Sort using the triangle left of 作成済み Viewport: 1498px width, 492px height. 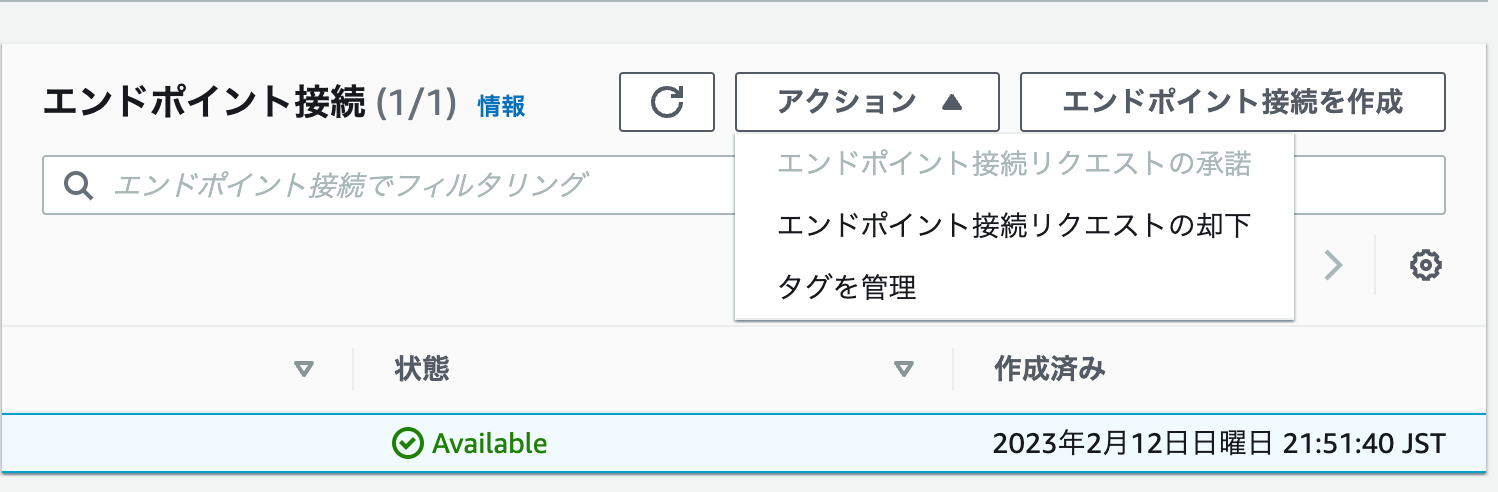click(904, 370)
